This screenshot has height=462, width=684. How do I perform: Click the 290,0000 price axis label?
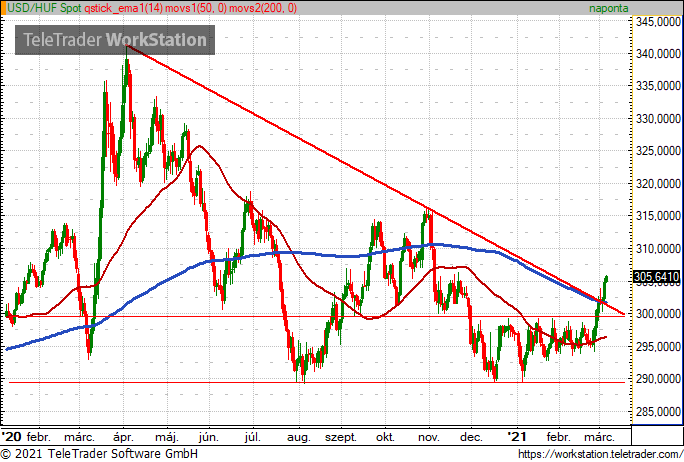click(658, 379)
